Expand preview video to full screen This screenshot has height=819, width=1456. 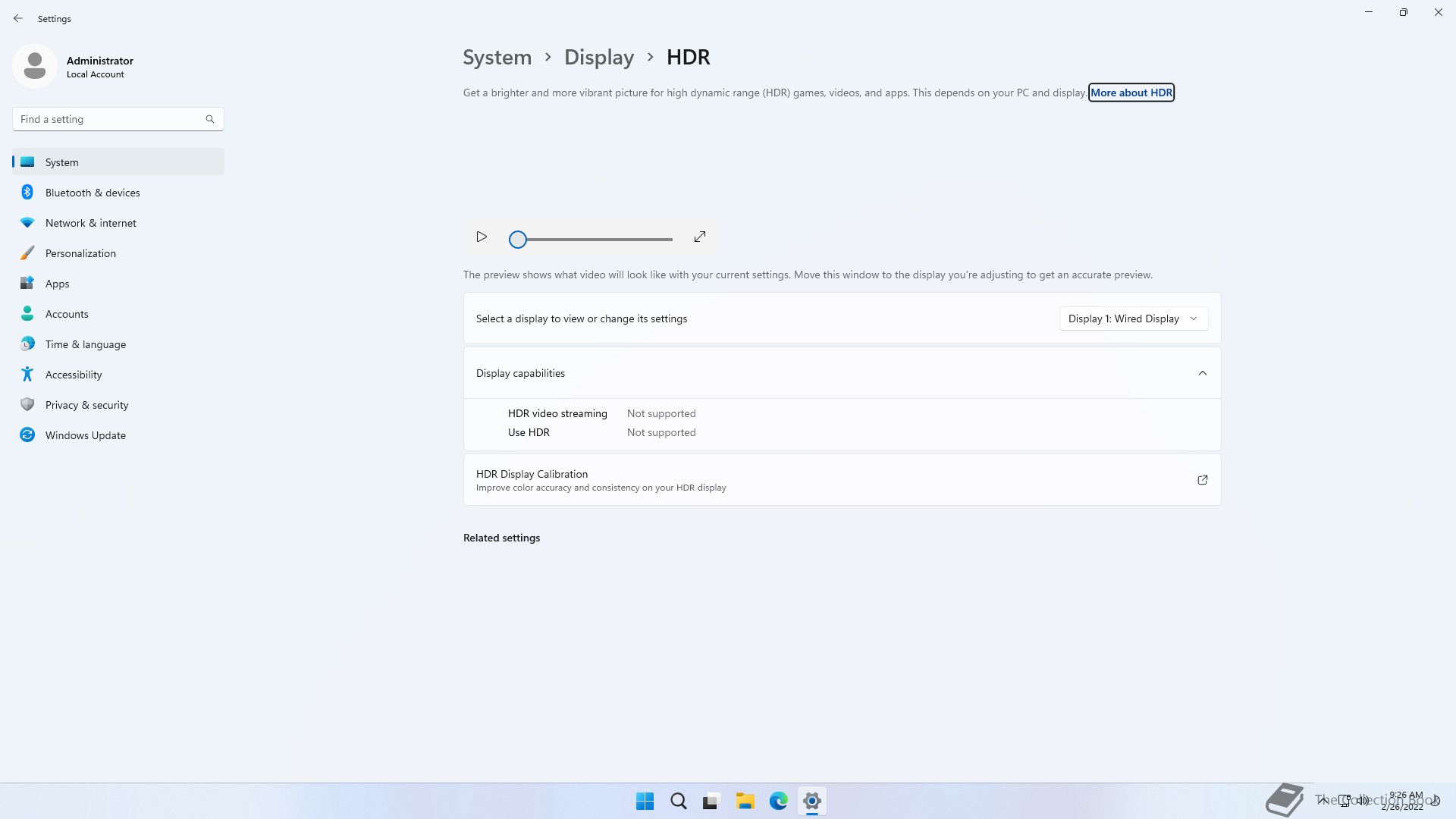coord(699,237)
